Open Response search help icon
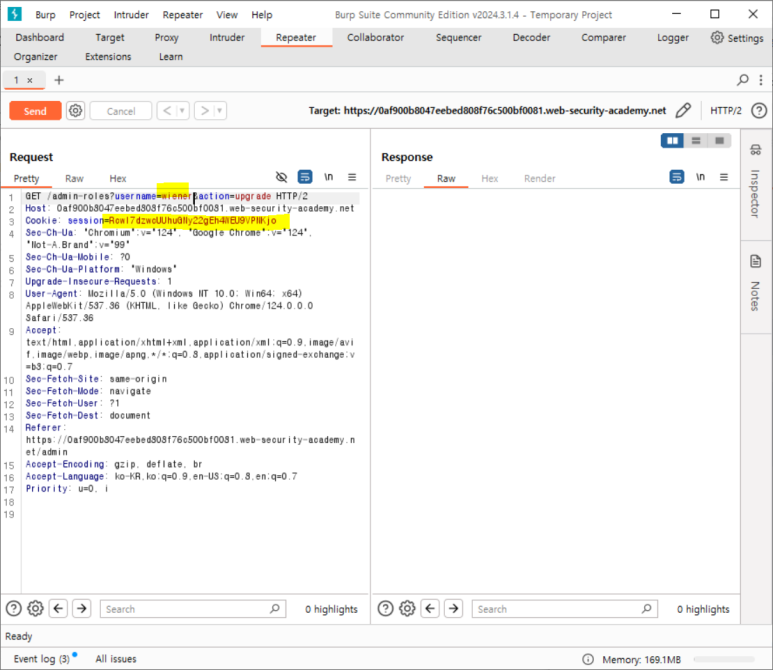The height and width of the screenshot is (670, 773). [386, 609]
